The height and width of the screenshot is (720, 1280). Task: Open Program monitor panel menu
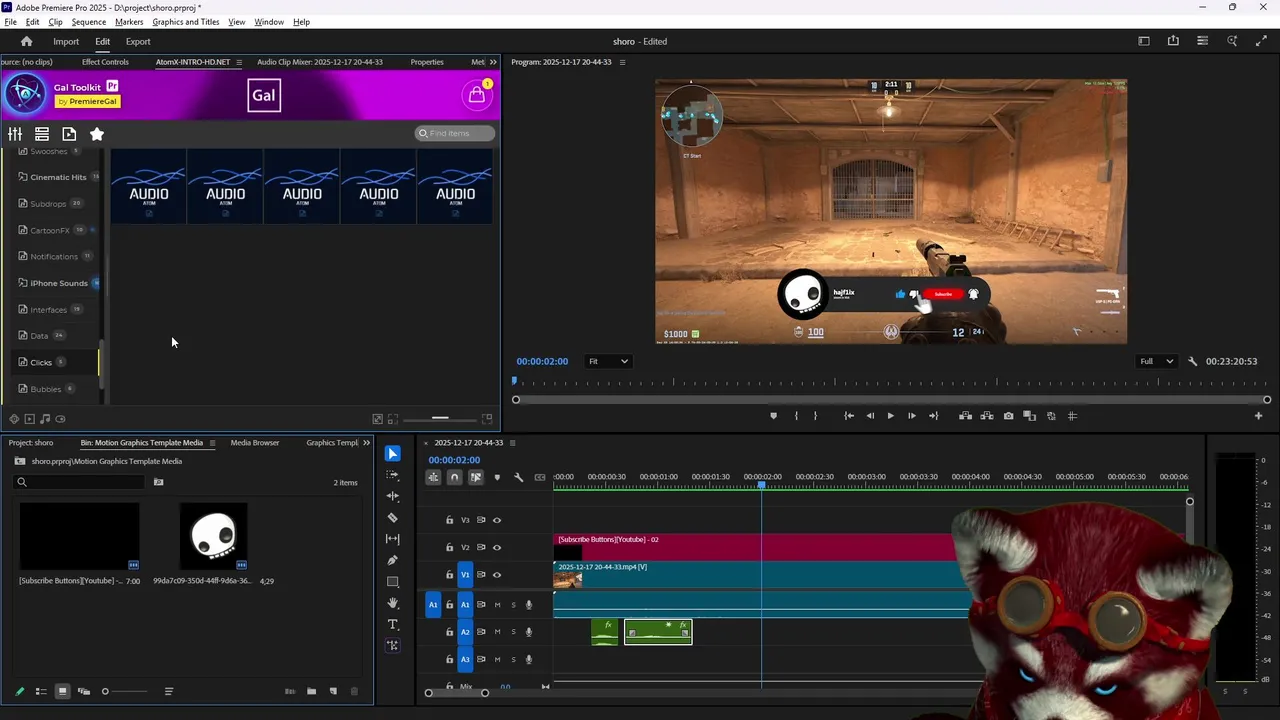(x=622, y=62)
